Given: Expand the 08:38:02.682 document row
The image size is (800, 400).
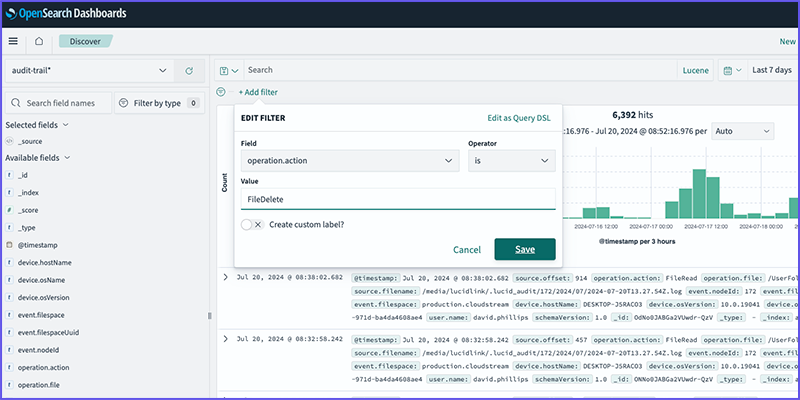Looking at the screenshot, I should click(226, 277).
